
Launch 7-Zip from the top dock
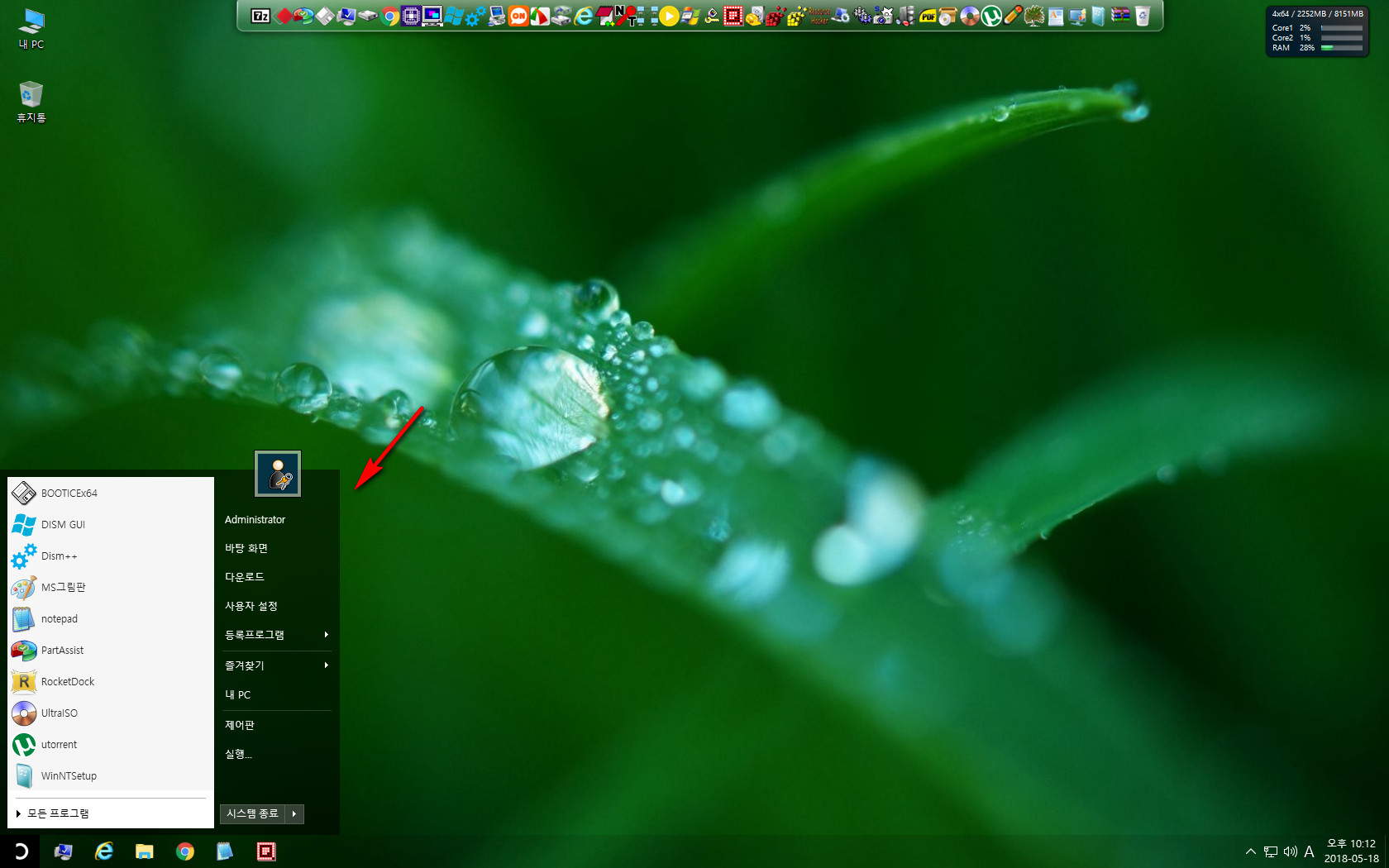click(x=260, y=16)
